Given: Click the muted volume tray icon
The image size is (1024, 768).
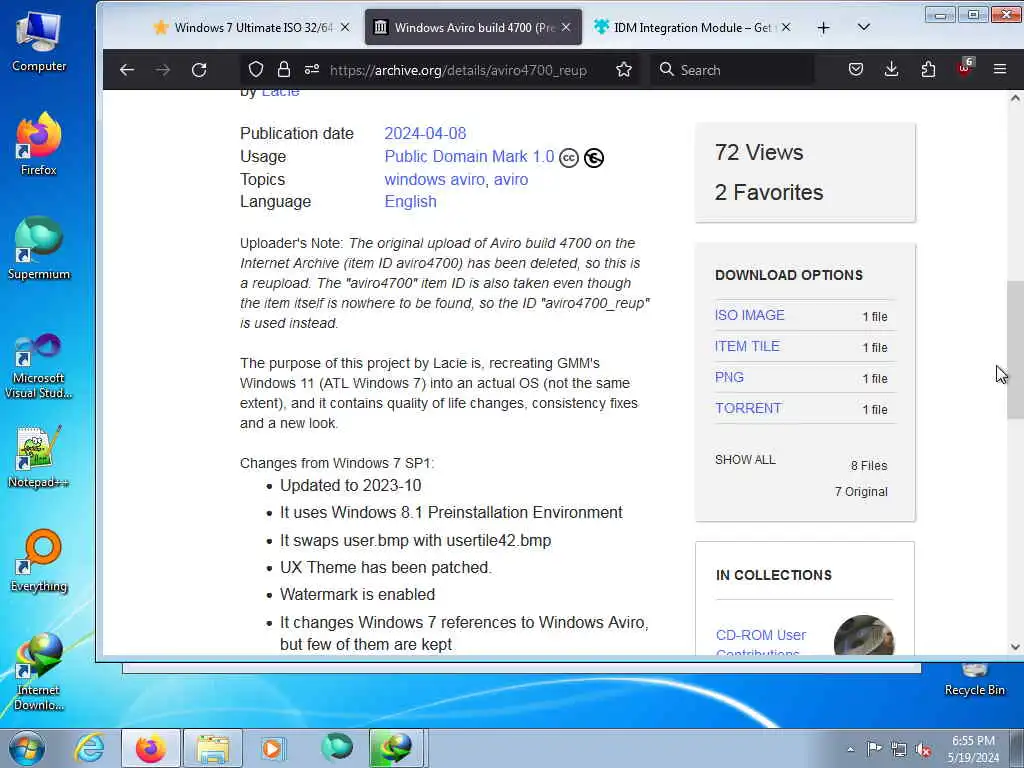Looking at the screenshot, I should (923, 750).
